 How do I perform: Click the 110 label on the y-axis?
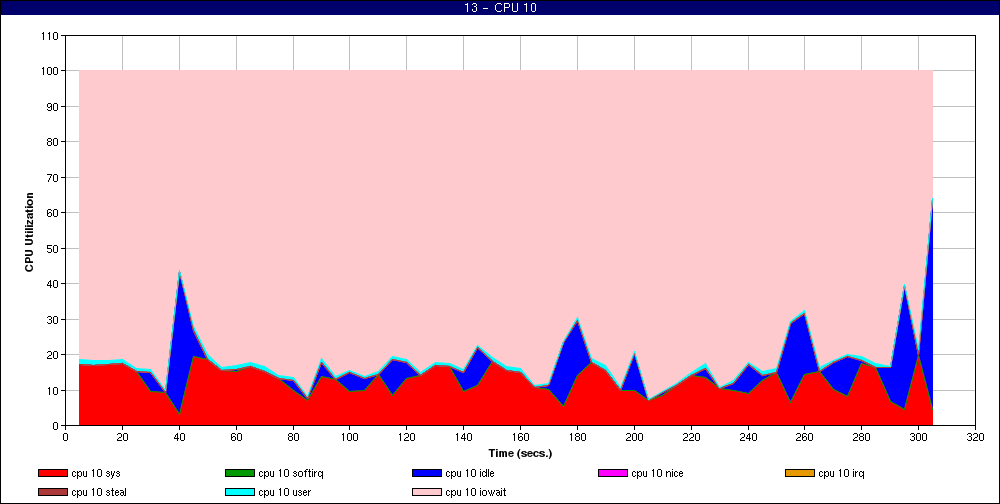point(51,36)
